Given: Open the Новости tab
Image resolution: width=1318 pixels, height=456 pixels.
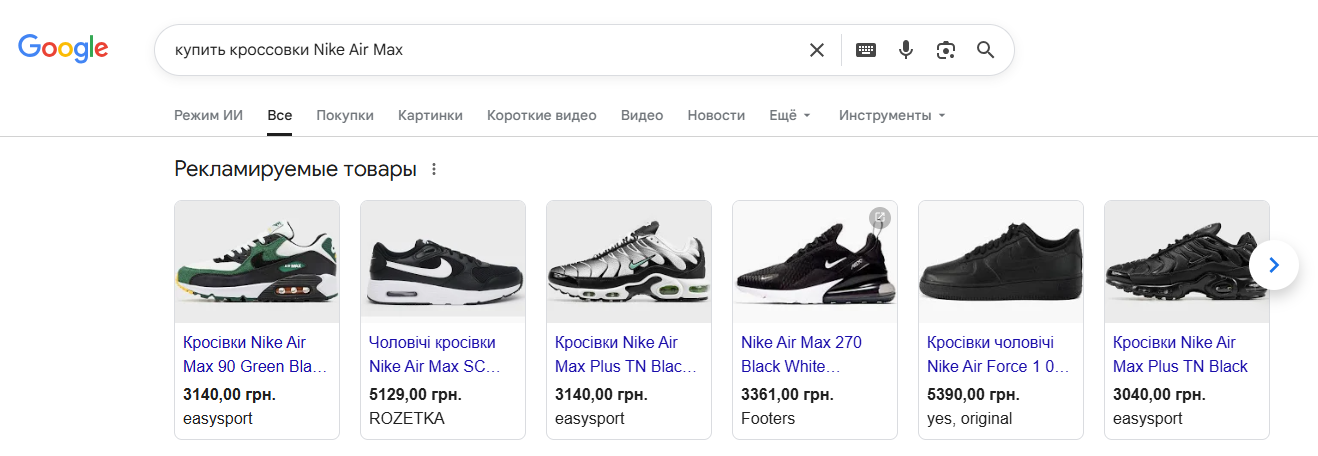Looking at the screenshot, I should pos(716,115).
